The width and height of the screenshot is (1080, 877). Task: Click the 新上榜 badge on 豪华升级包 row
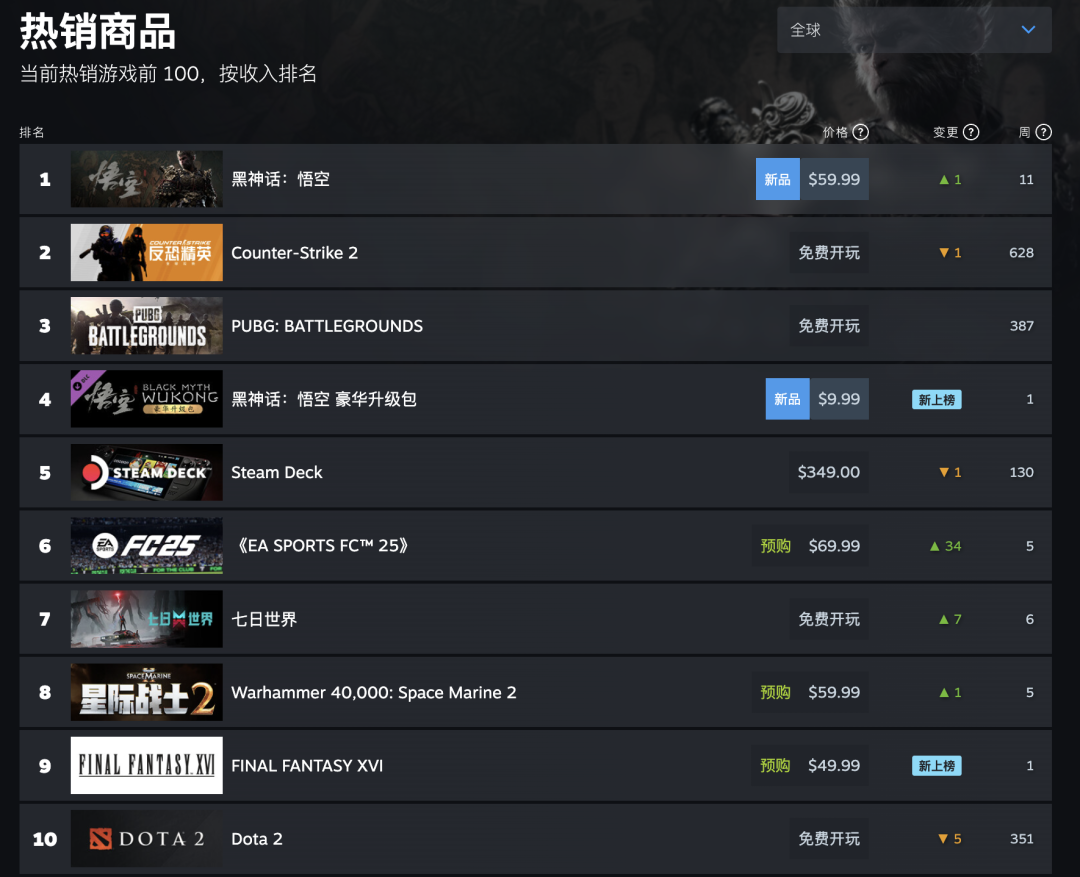[937, 400]
